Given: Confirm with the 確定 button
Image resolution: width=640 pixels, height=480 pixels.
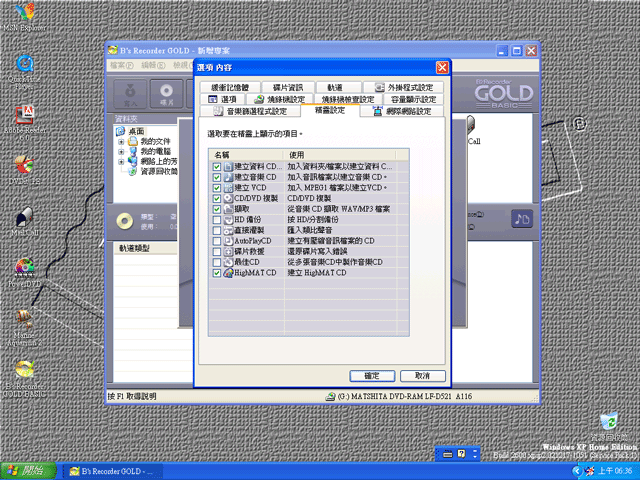Looking at the screenshot, I should pos(372,376).
